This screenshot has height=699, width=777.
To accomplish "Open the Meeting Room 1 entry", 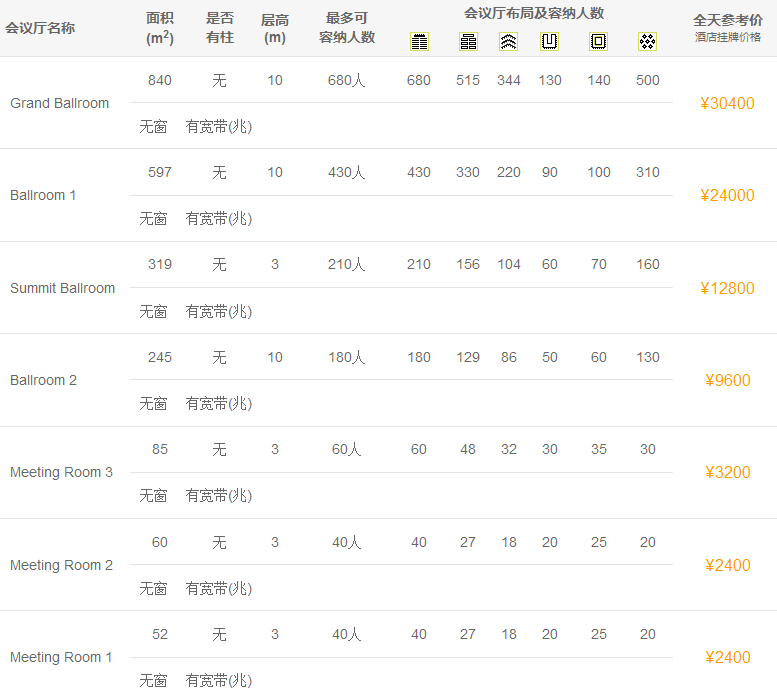I will 61,657.
